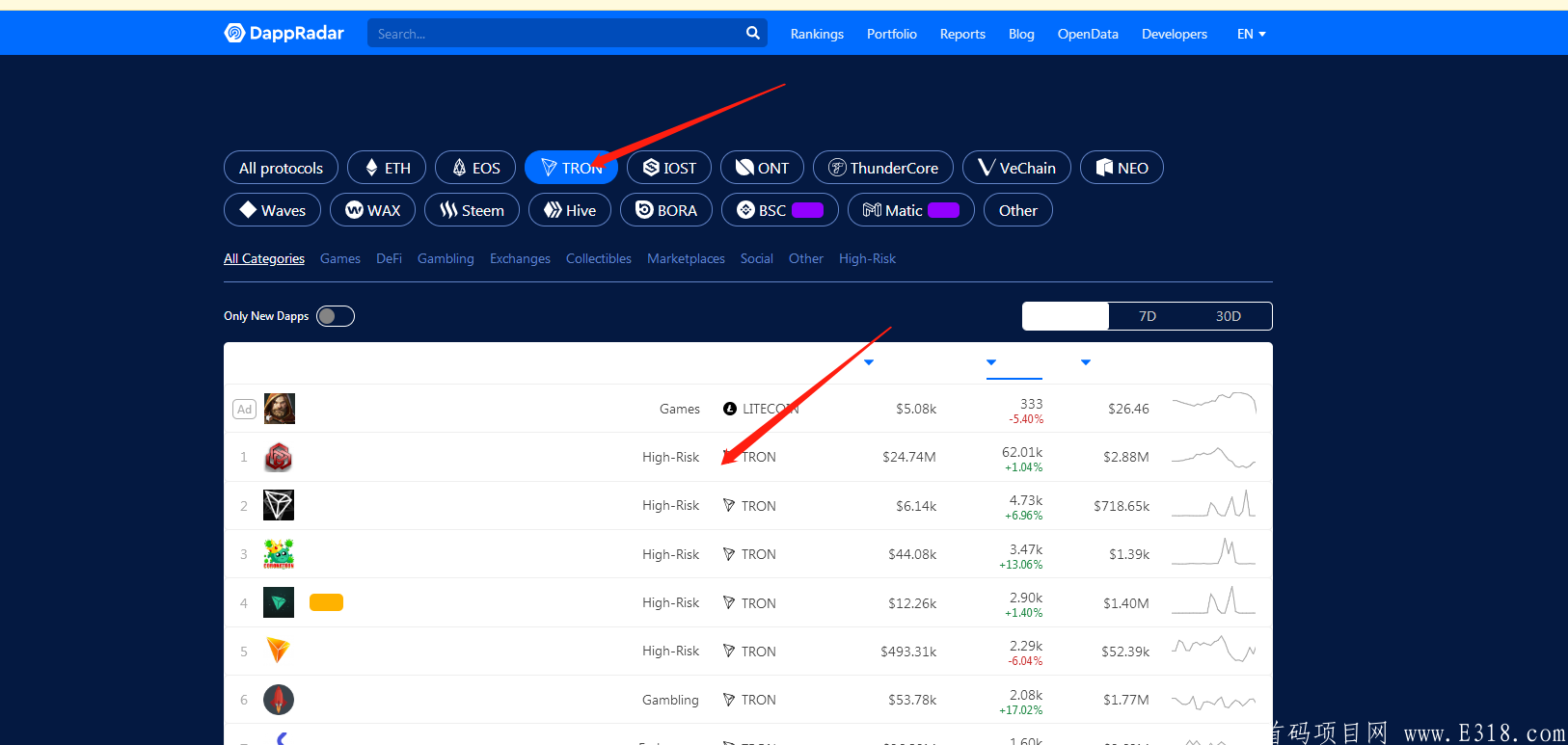Filter by the Marketplaces category
The width and height of the screenshot is (1568, 745).
pos(686,258)
